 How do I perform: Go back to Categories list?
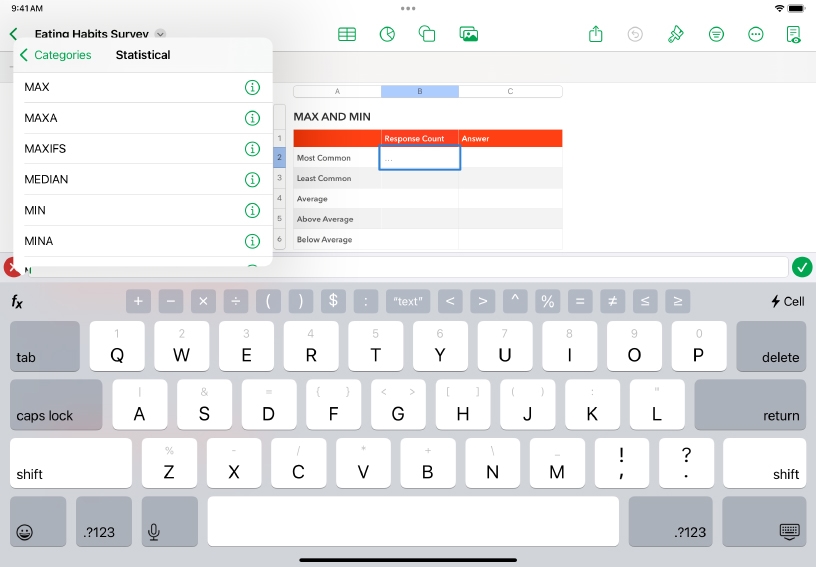(56, 55)
